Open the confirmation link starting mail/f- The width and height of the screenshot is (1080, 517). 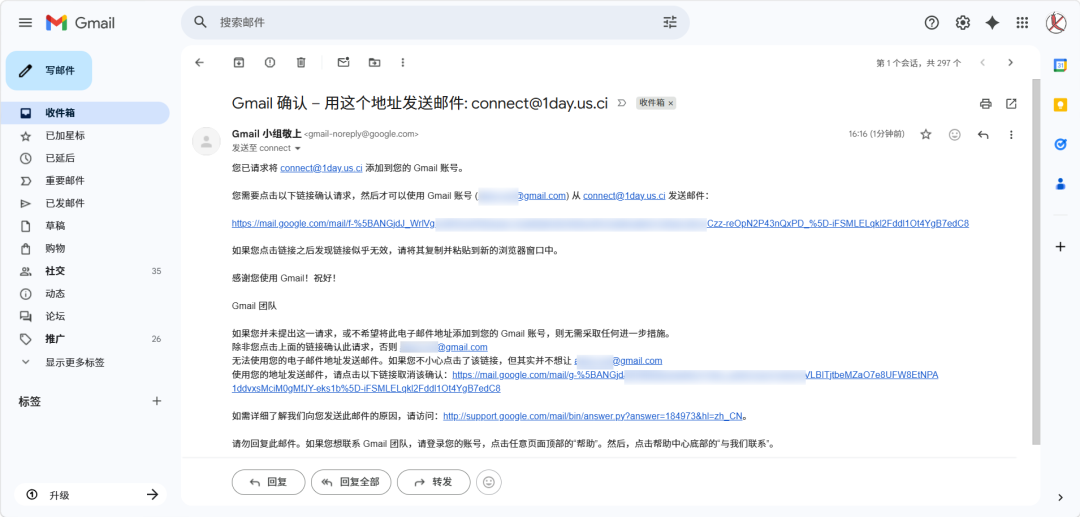click(x=601, y=223)
